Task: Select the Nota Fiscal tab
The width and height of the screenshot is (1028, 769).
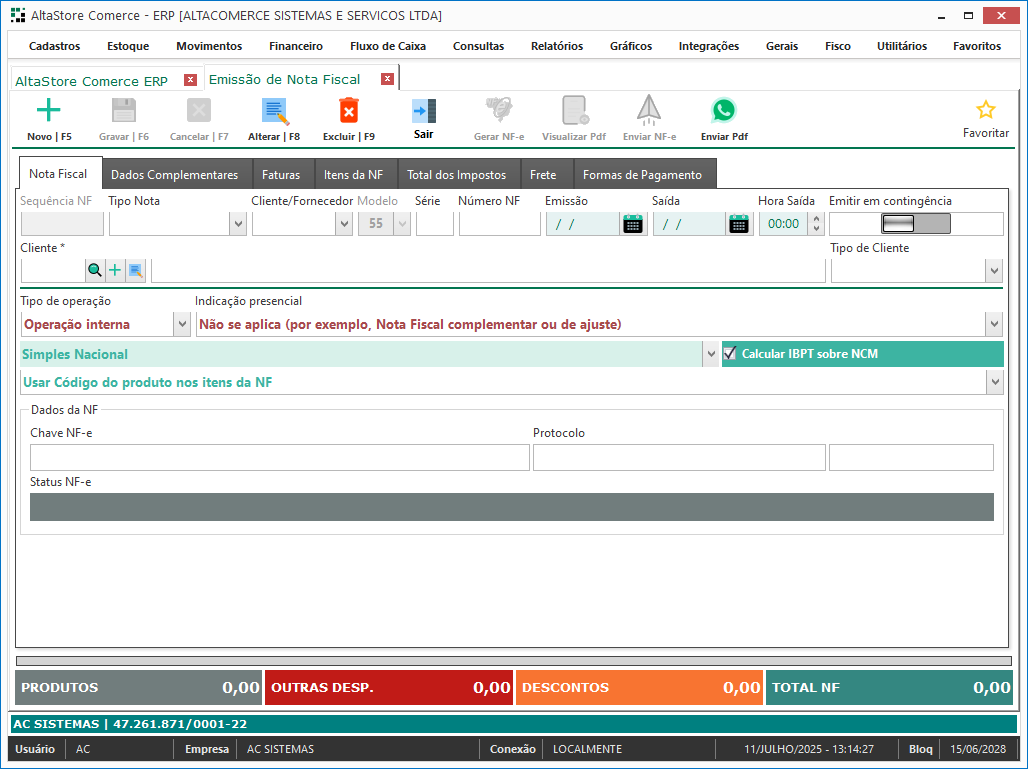Action: (58, 174)
